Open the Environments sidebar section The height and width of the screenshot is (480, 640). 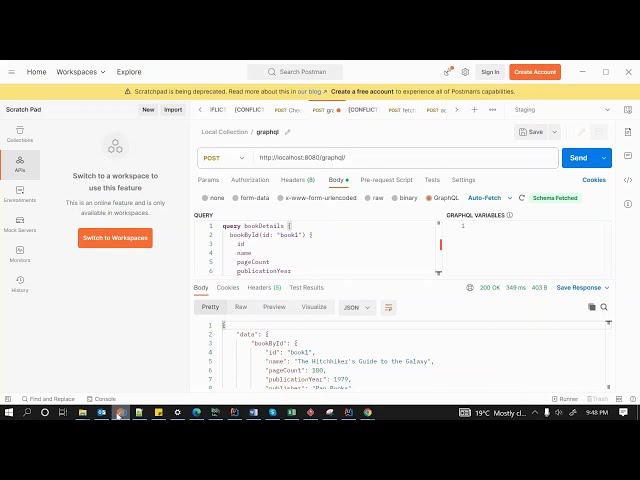(x=20, y=194)
